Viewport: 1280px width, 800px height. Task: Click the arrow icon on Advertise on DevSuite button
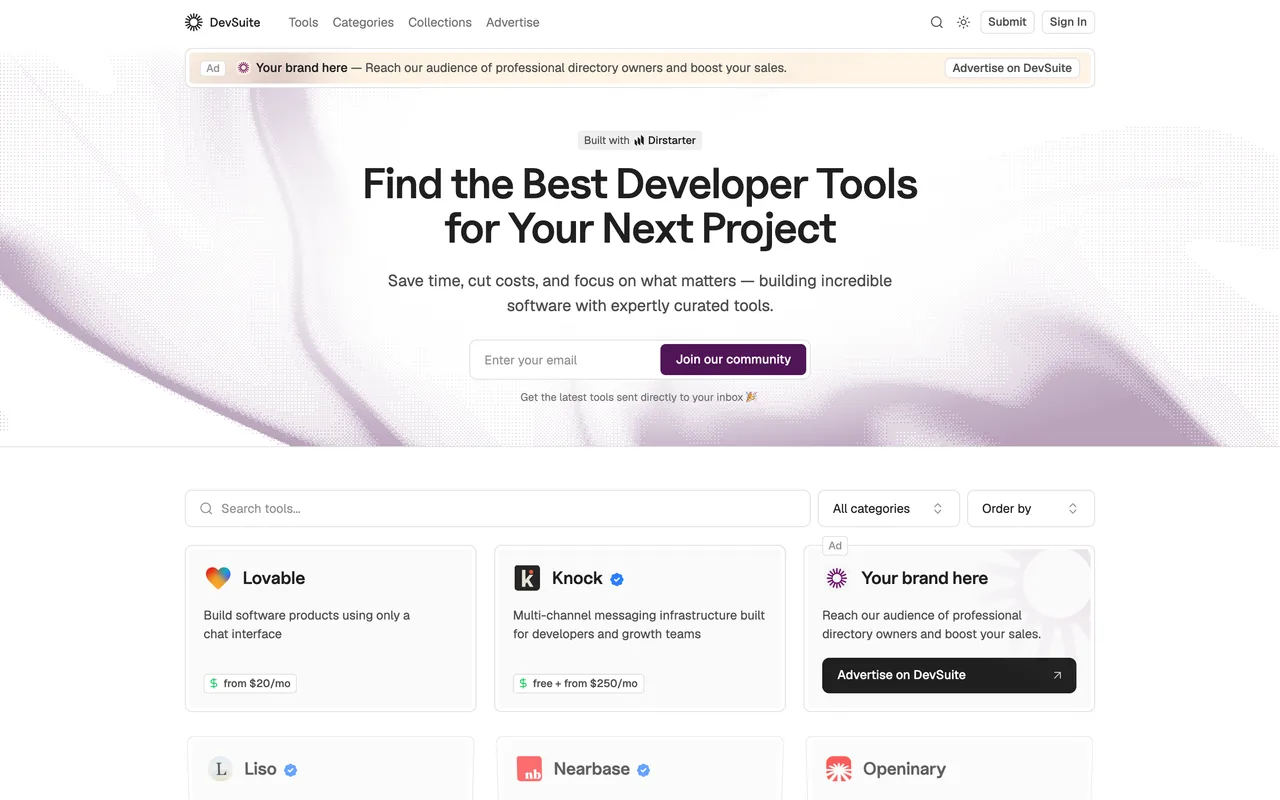[1058, 675]
